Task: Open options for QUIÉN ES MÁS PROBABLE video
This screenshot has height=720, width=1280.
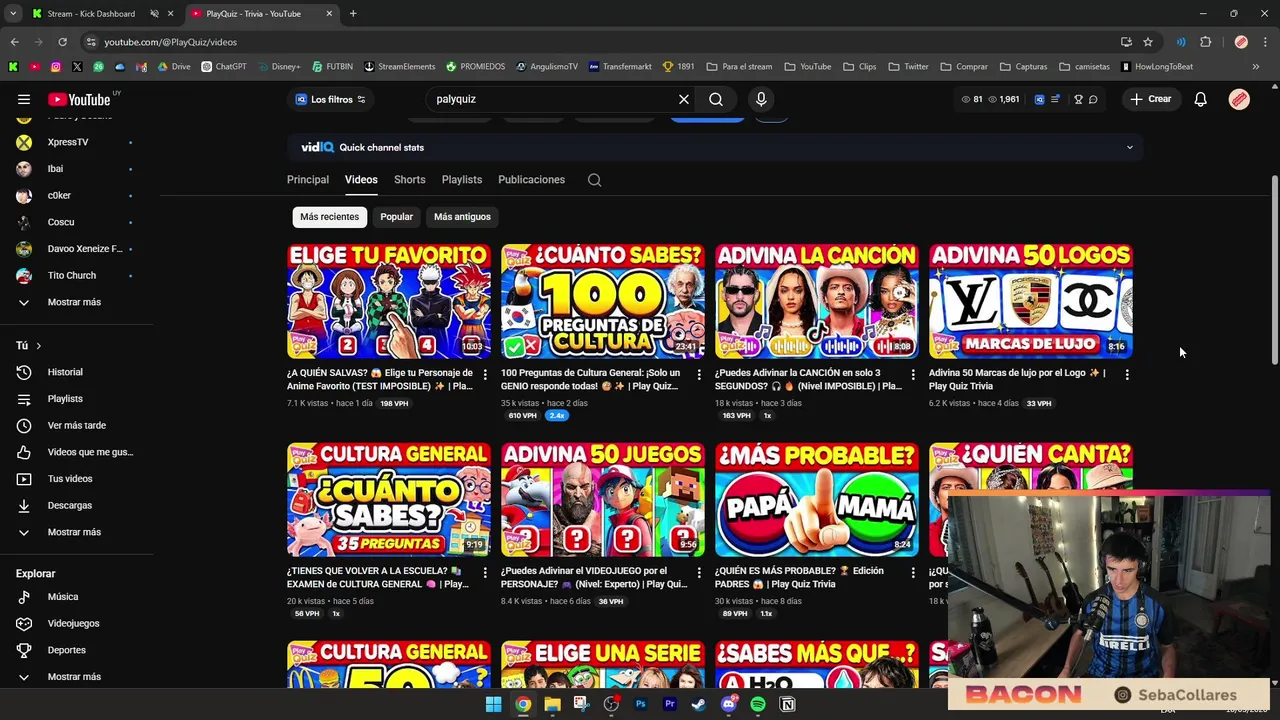Action: pos(913,572)
